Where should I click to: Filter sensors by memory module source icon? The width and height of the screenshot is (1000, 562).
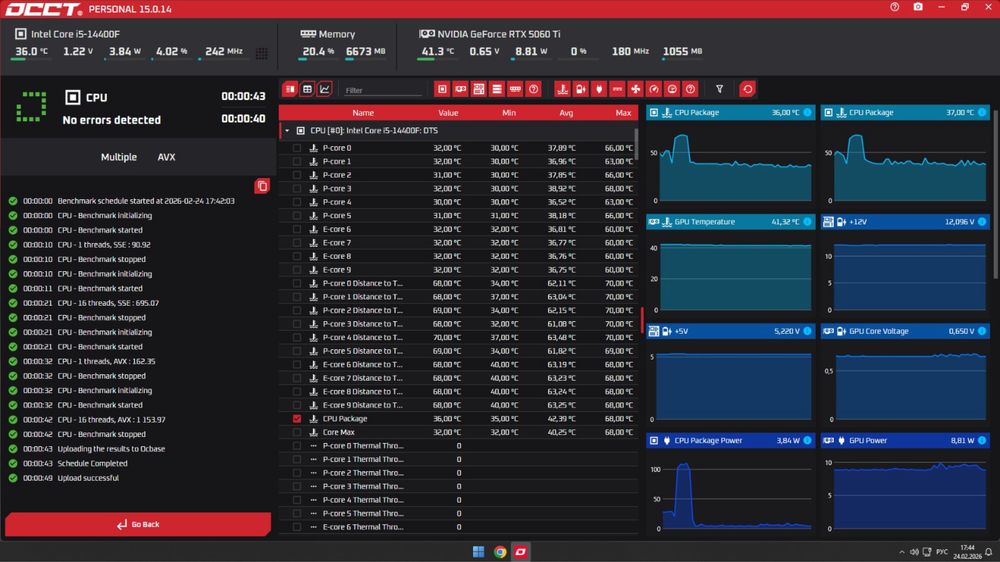pyautogui.click(x=515, y=89)
